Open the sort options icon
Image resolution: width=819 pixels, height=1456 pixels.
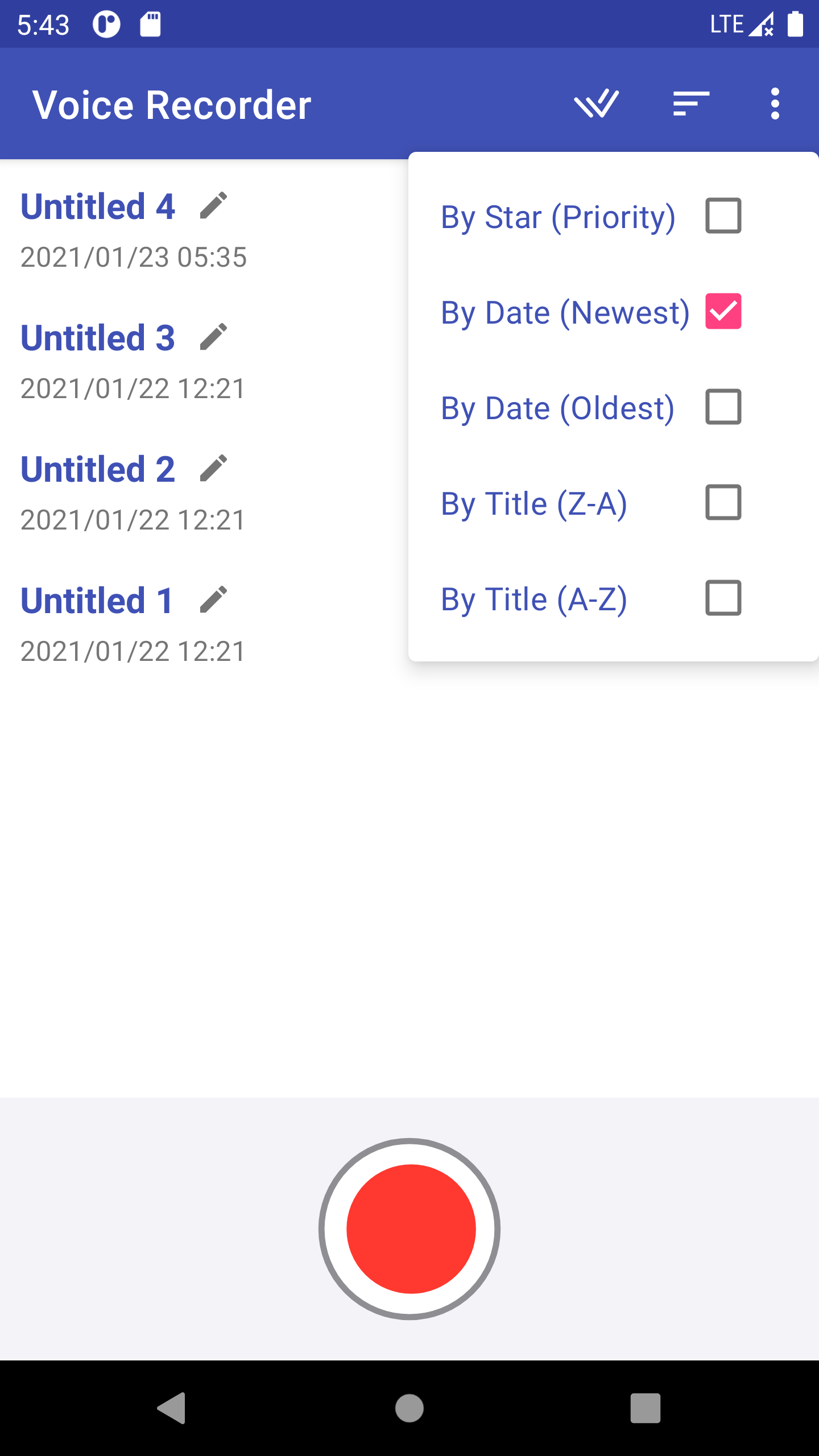tap(691, 104)
